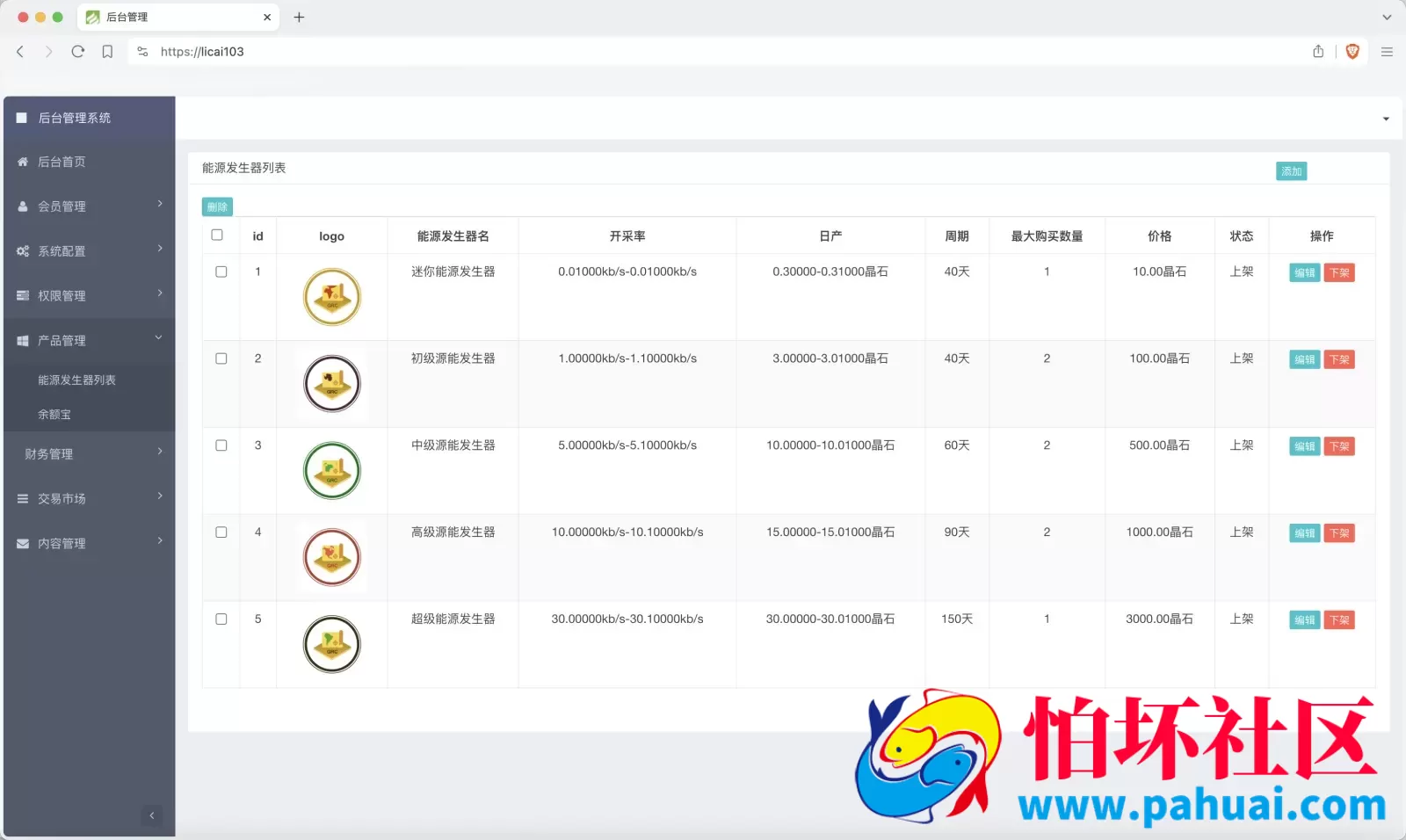Click 下架 for 迷你能源发生器

pyautogui.click(x=1339, y=273)
